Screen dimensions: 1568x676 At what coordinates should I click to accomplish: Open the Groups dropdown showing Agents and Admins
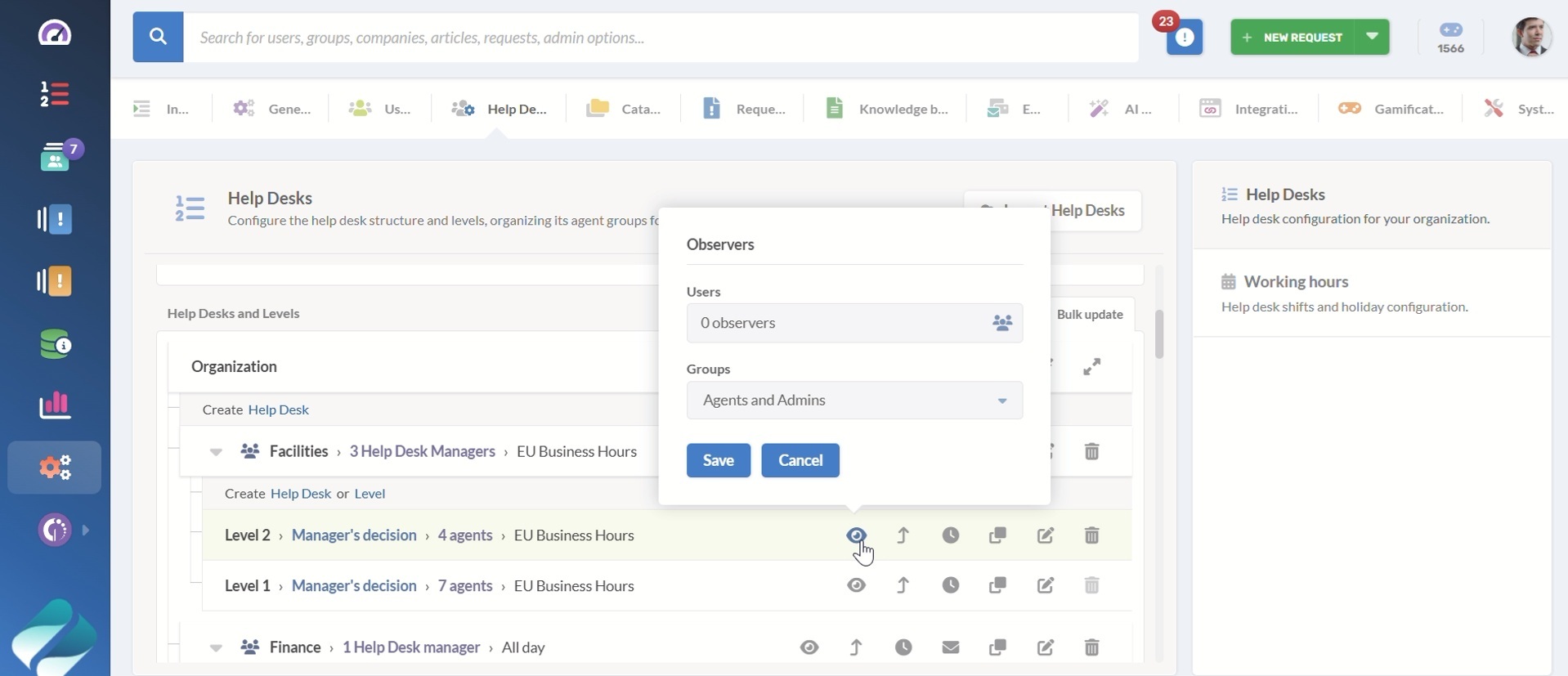point(853,401)
